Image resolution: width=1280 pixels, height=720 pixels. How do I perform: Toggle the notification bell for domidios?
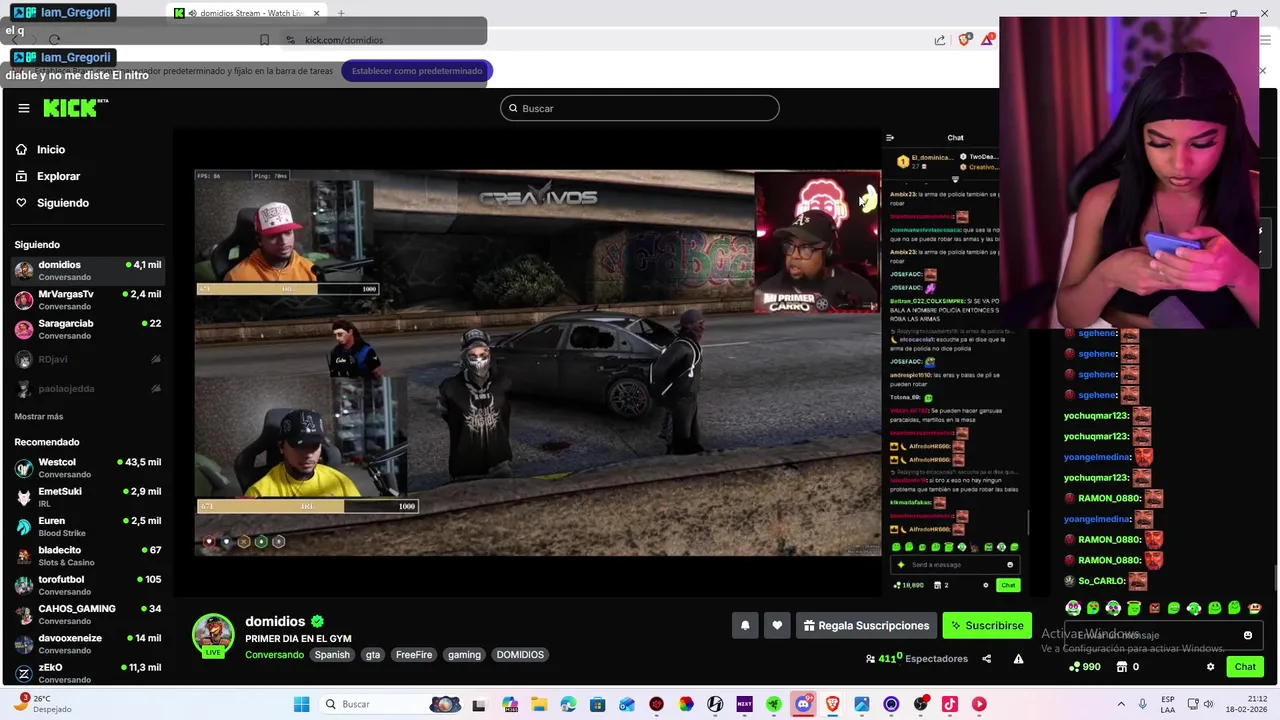(745, 626)
